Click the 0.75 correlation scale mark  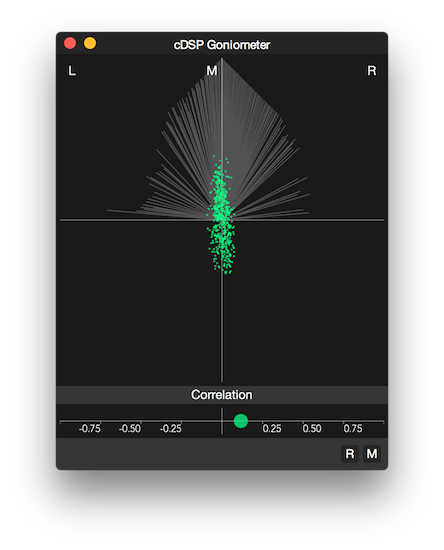pyautogui.click(x=353, y=429)
